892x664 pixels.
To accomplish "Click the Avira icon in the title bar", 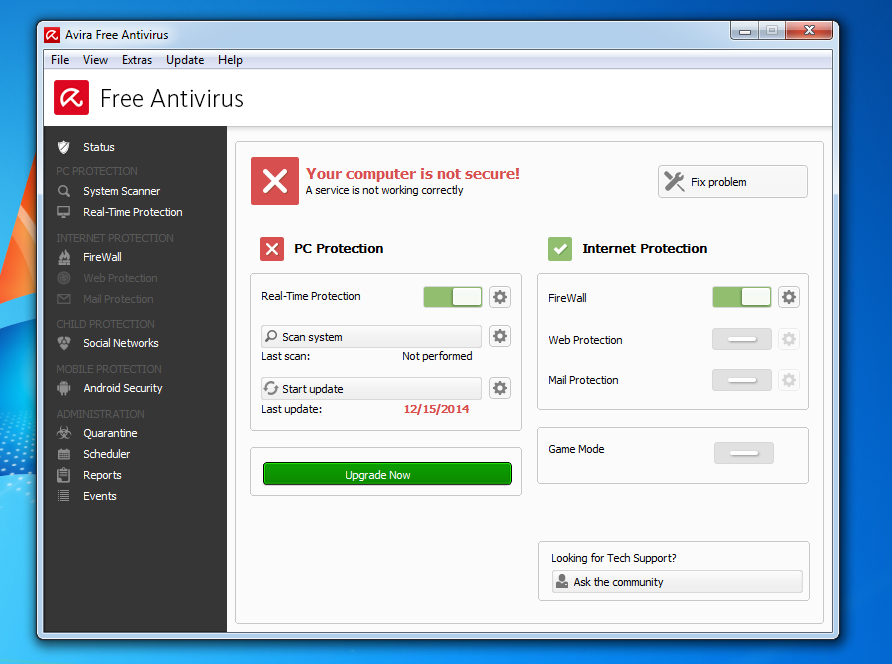I will click(x=52, y=35).
